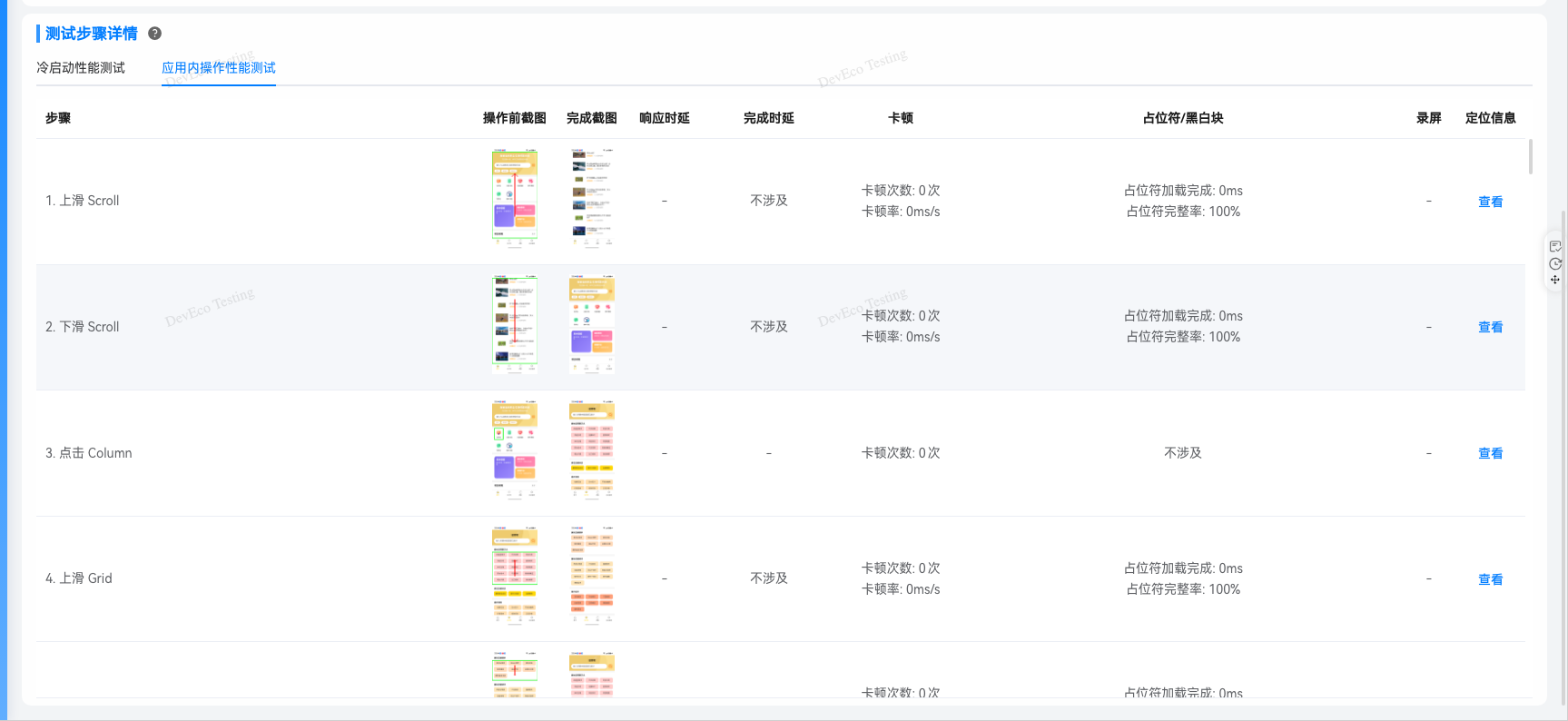Click the help question mark beside 测试步骤详情
This screenshot has height=721, width=1568.
pyautogui.click(x=155, y=34)
